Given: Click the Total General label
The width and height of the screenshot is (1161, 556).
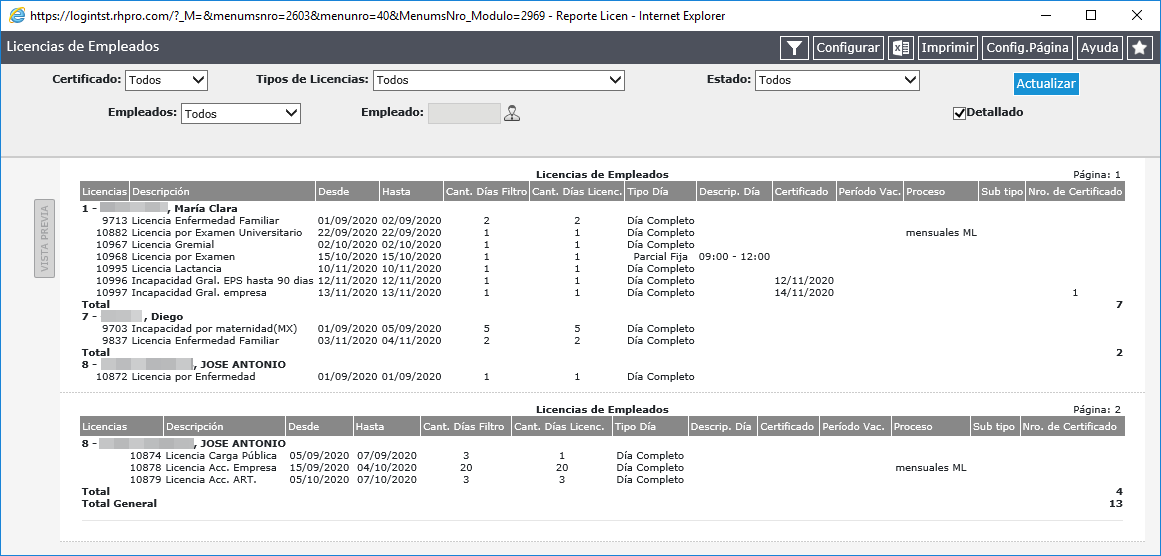Looking at the screenshot, I should click(x=119, y=503).
